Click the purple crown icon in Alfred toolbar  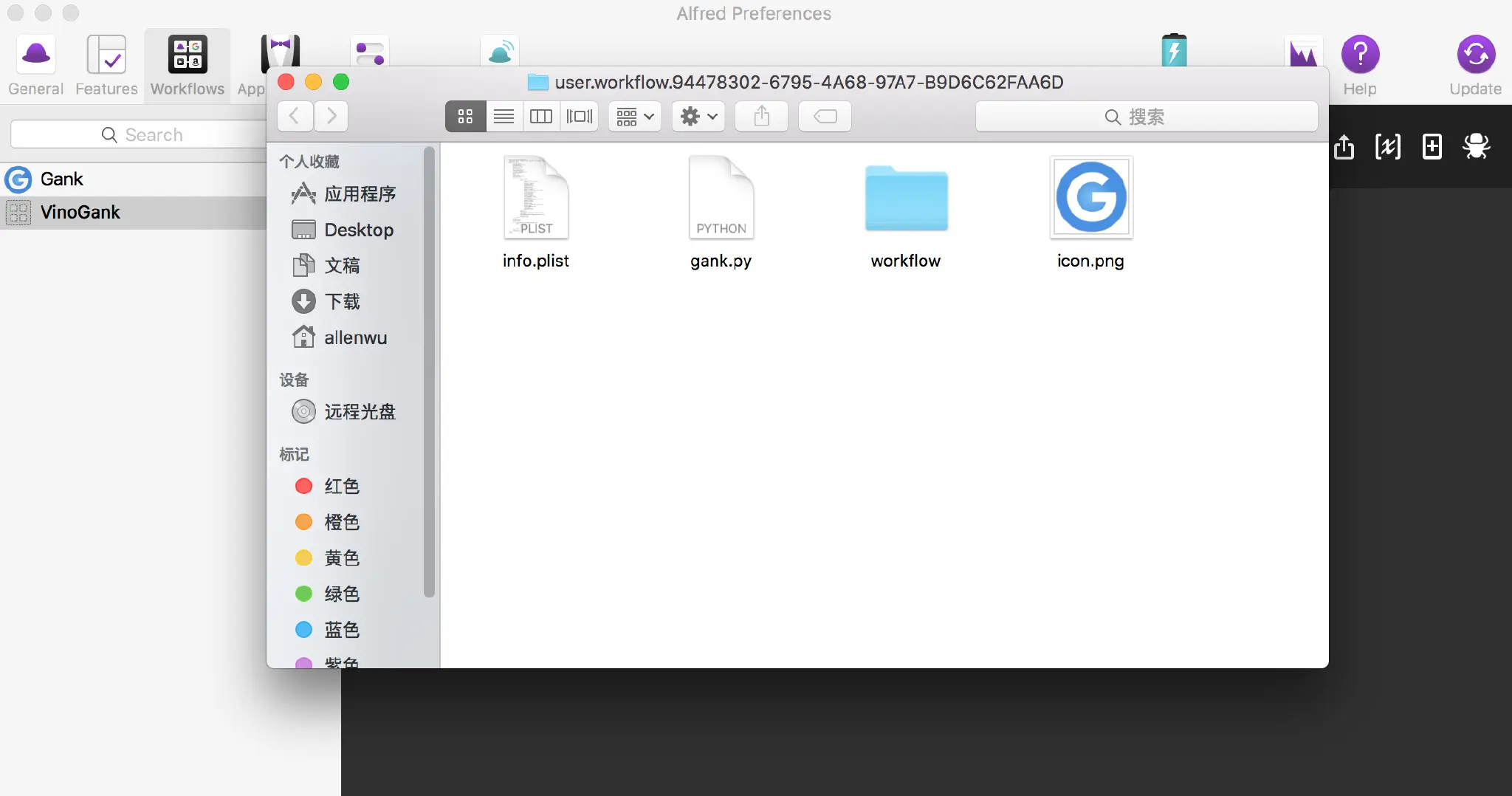coord(1303,52)
